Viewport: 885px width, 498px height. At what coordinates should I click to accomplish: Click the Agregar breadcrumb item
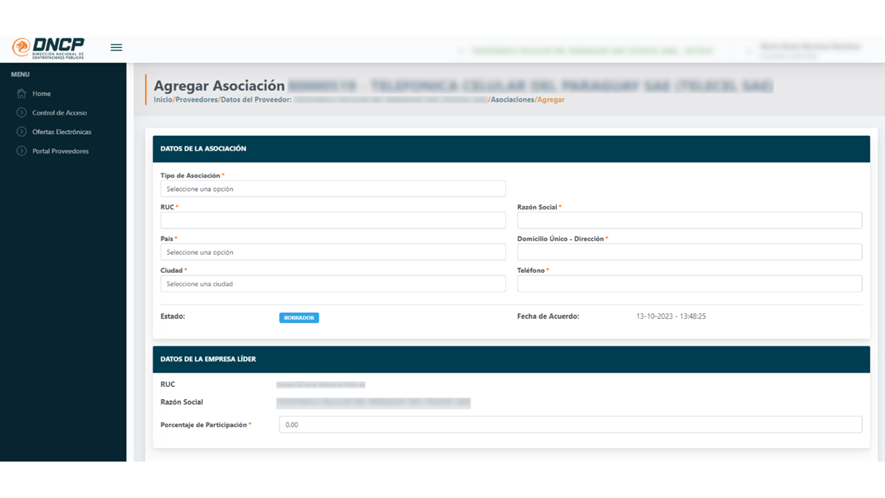[551, 100]
